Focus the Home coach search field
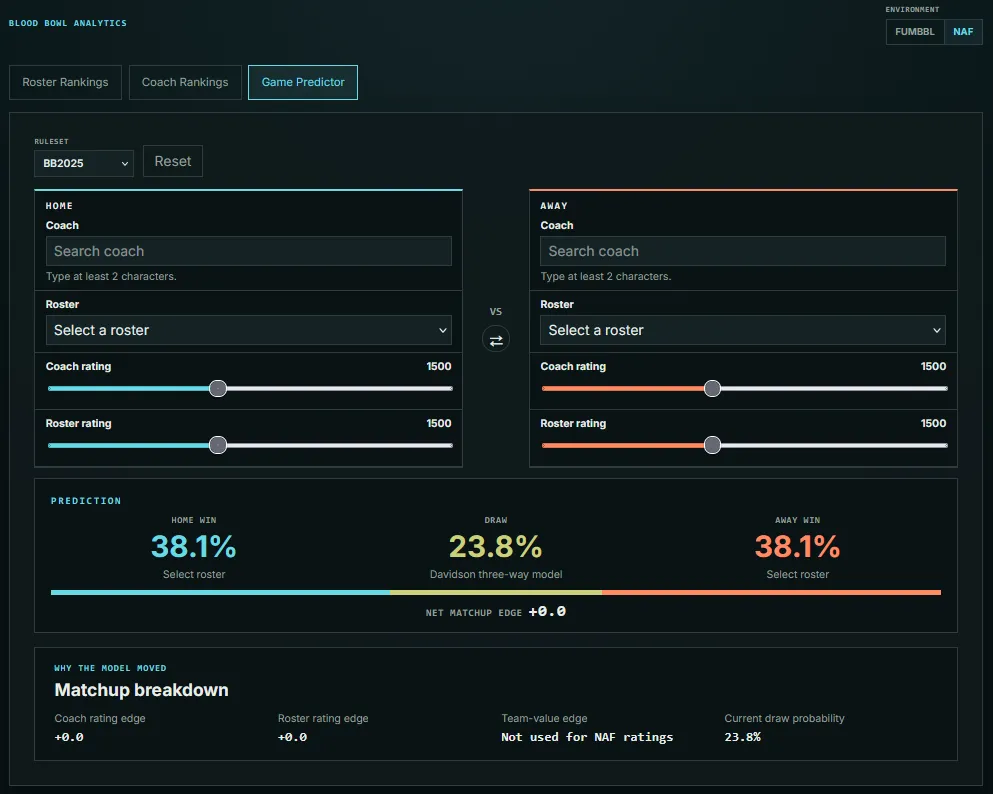 pos(248,251)
